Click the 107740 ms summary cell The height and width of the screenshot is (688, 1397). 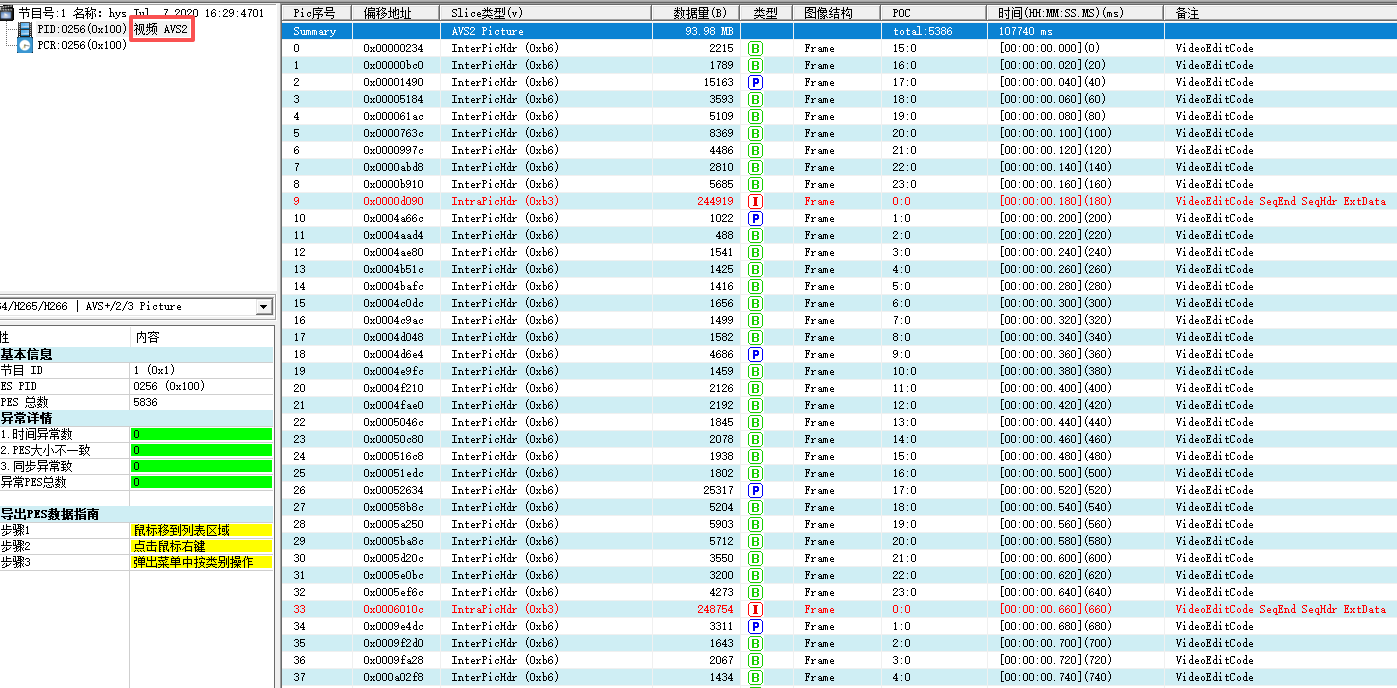point(1025,31)
